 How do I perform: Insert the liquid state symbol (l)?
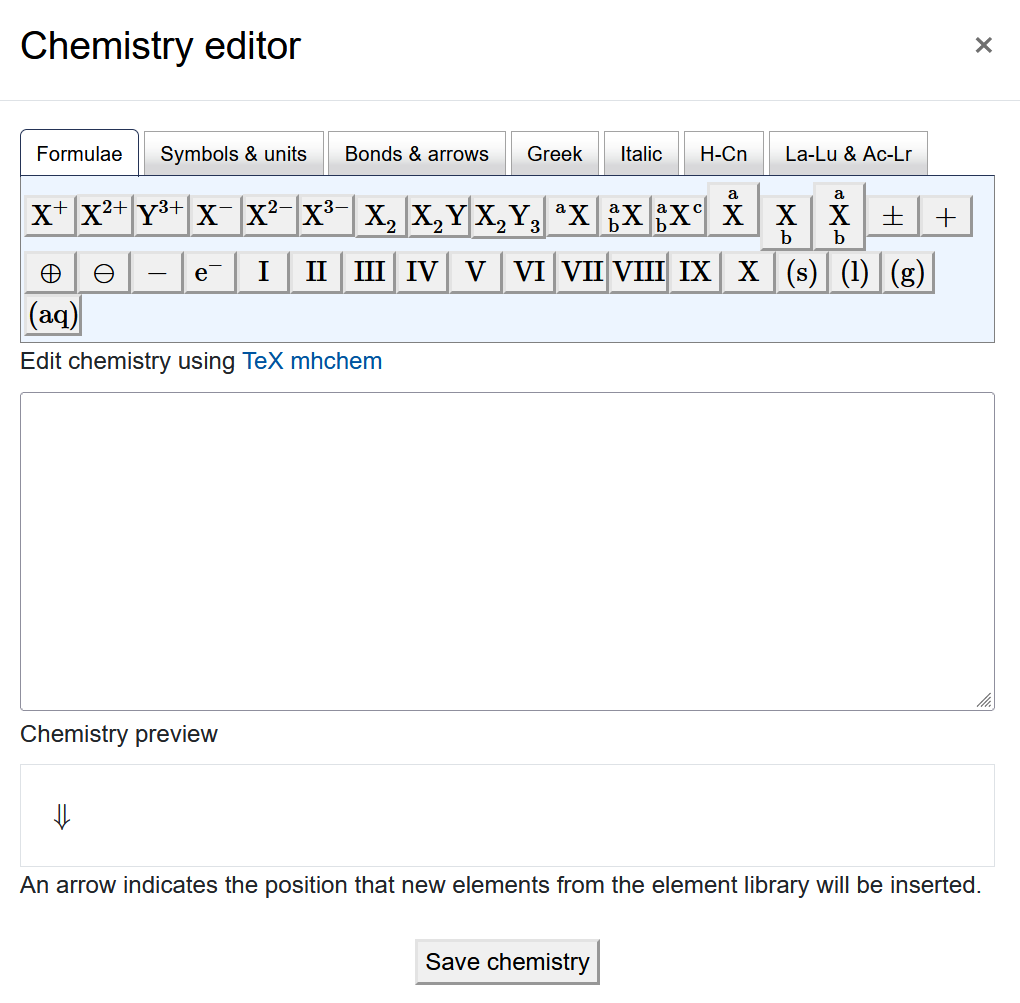(853, 271)
